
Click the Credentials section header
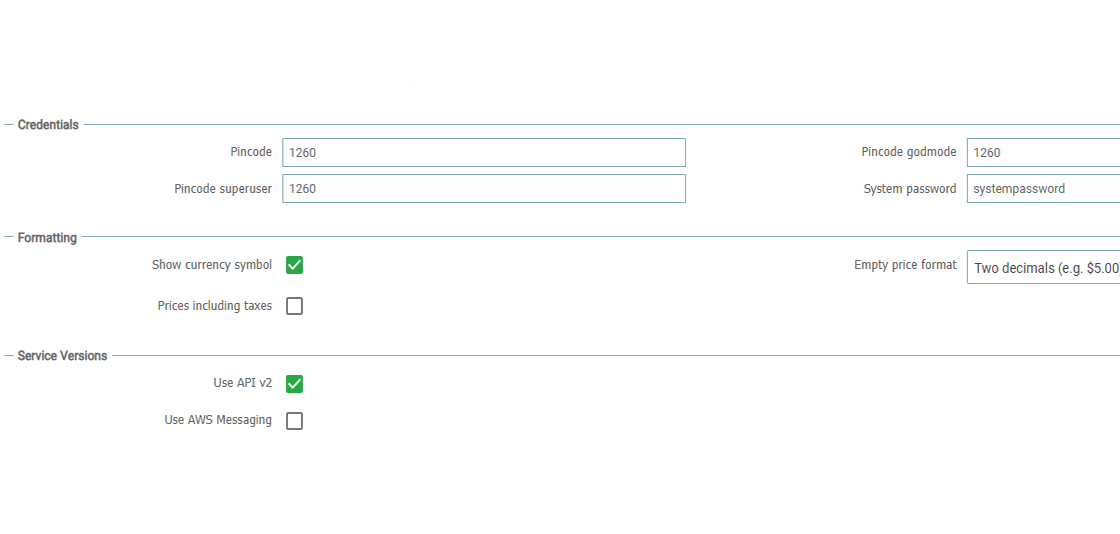tap(48, 125)
